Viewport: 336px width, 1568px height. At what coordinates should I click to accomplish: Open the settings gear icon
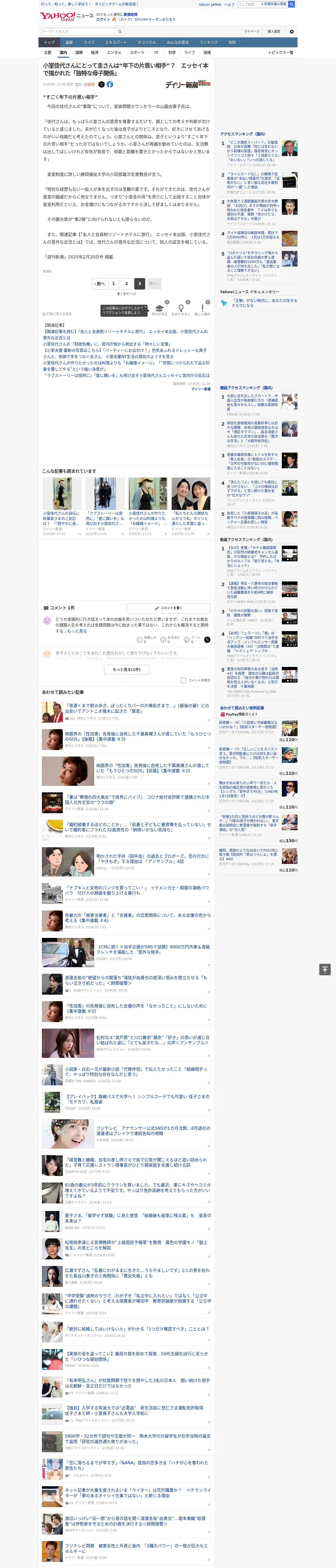coord(292,32)
